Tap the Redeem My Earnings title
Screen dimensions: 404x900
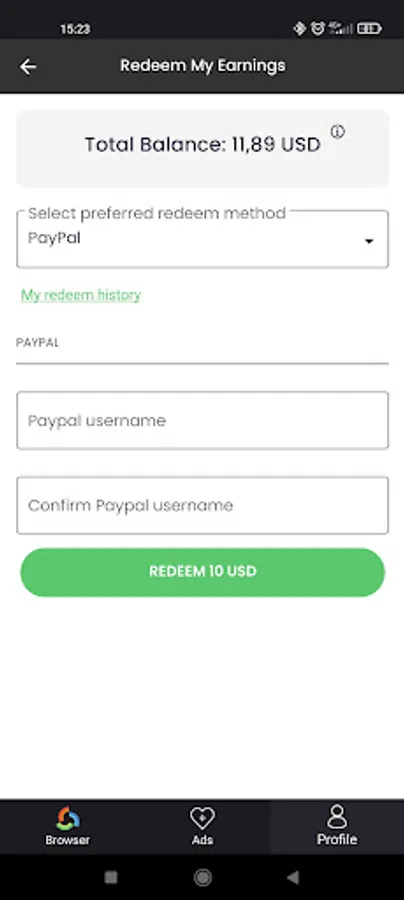[x=203, y=66]
